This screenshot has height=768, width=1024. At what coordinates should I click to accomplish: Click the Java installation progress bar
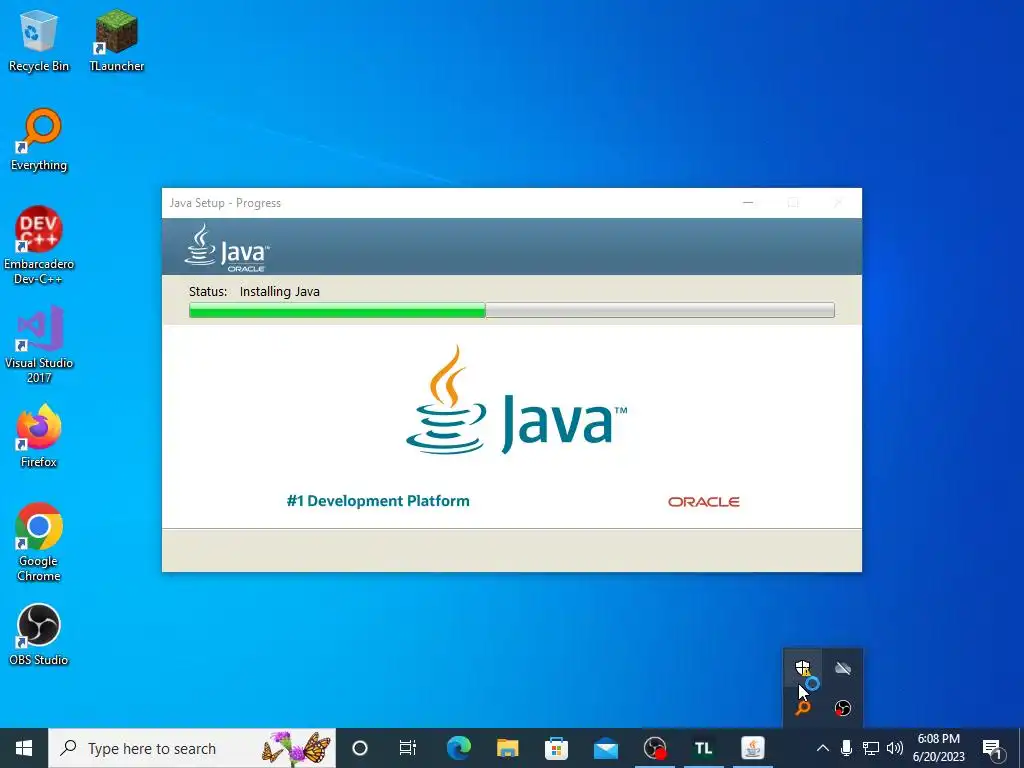coord(511,310)
